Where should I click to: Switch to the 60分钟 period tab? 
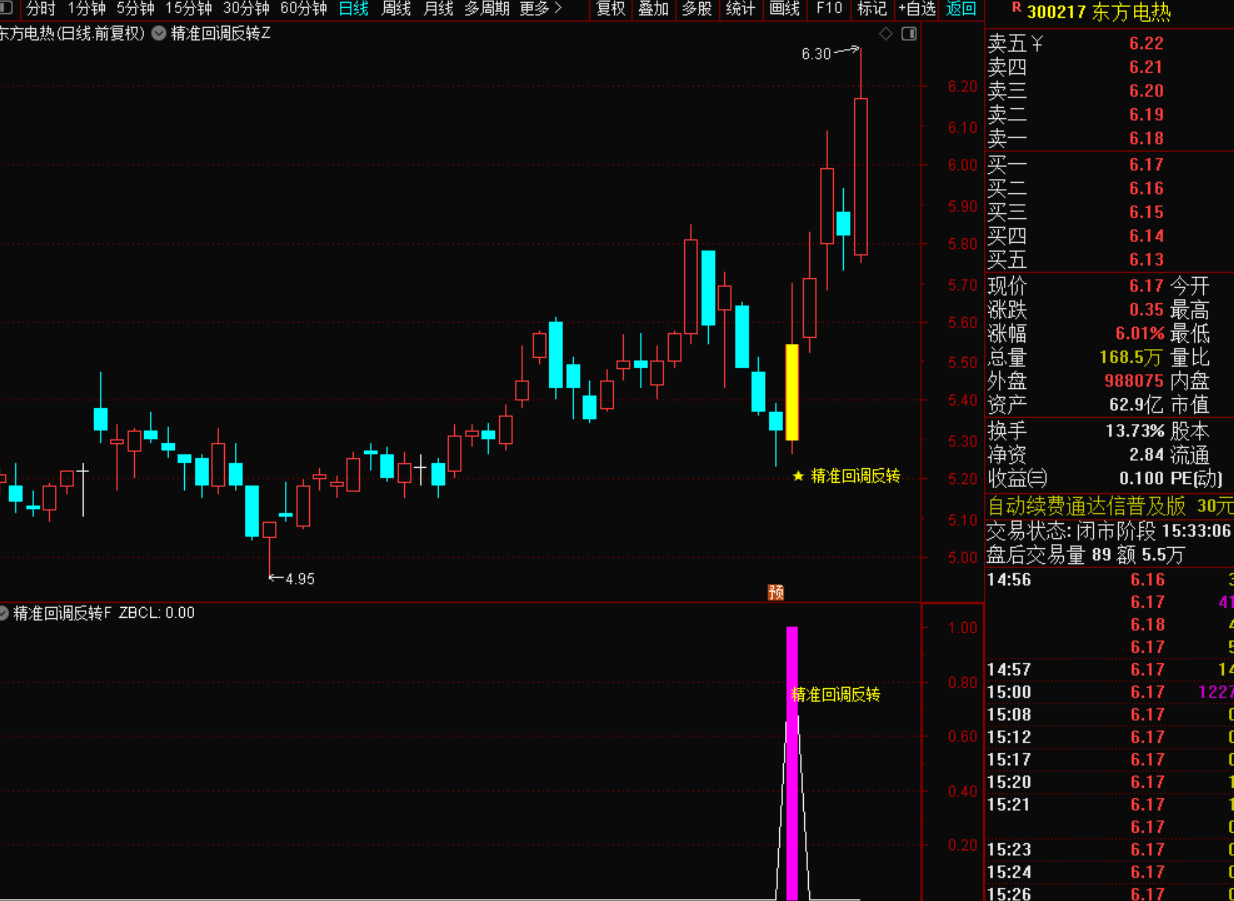[303, 9]
